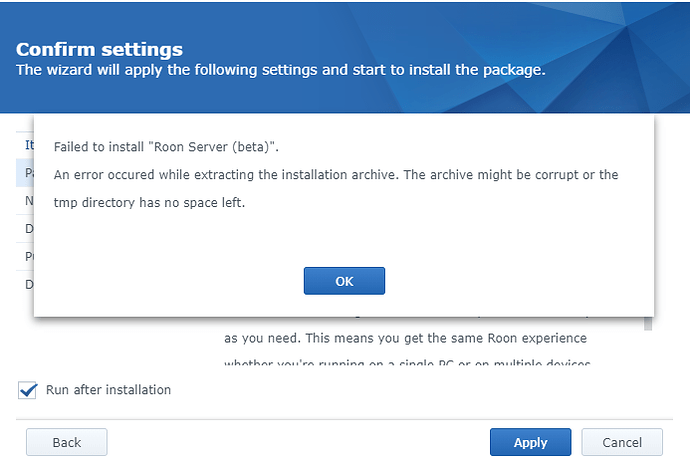The height and width of the screenshot is (463, 690).
Task: Click the 'Confirm settings' heading
Action: click(x=99, y=49)
